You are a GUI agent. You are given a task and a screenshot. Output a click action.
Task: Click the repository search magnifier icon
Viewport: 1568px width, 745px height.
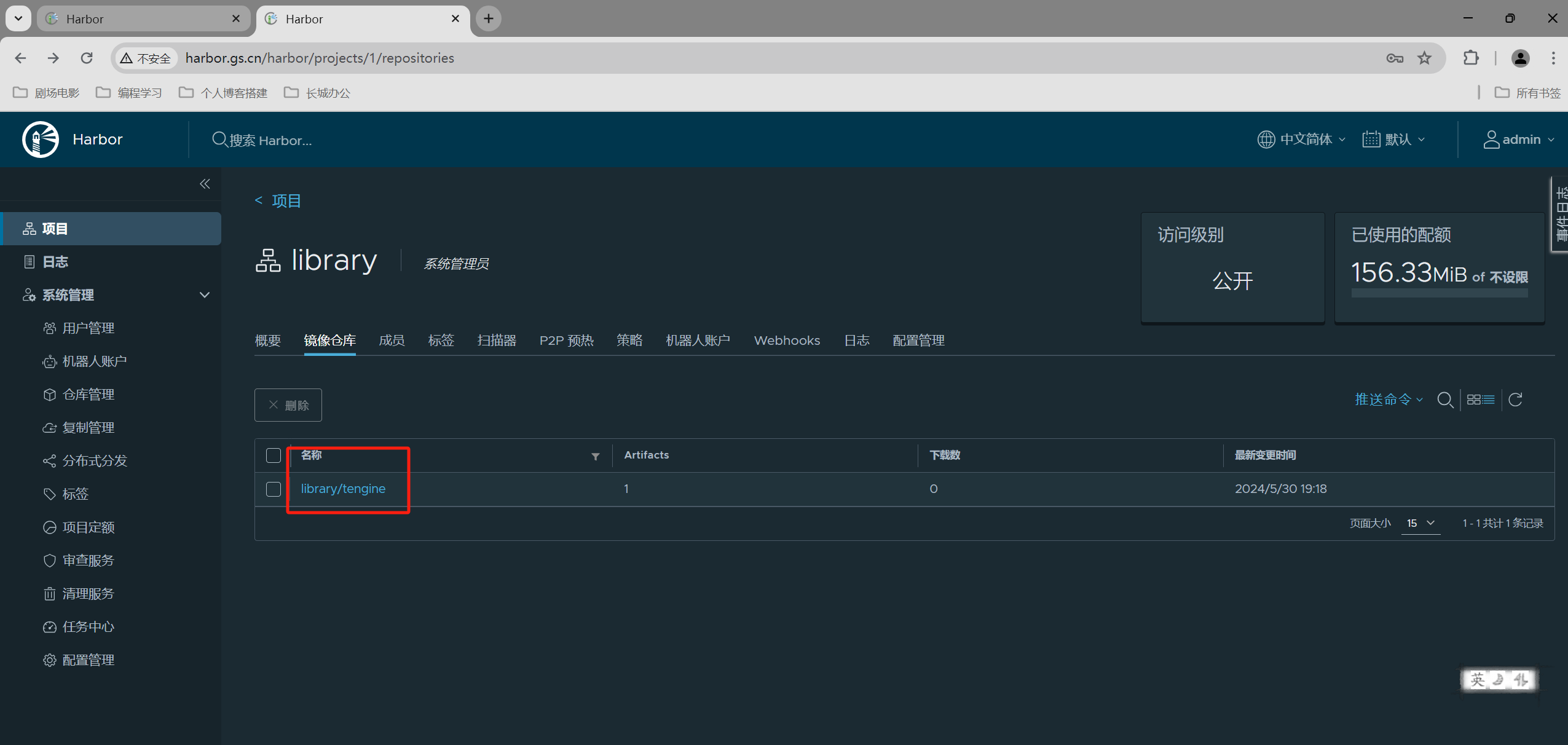1445,400
